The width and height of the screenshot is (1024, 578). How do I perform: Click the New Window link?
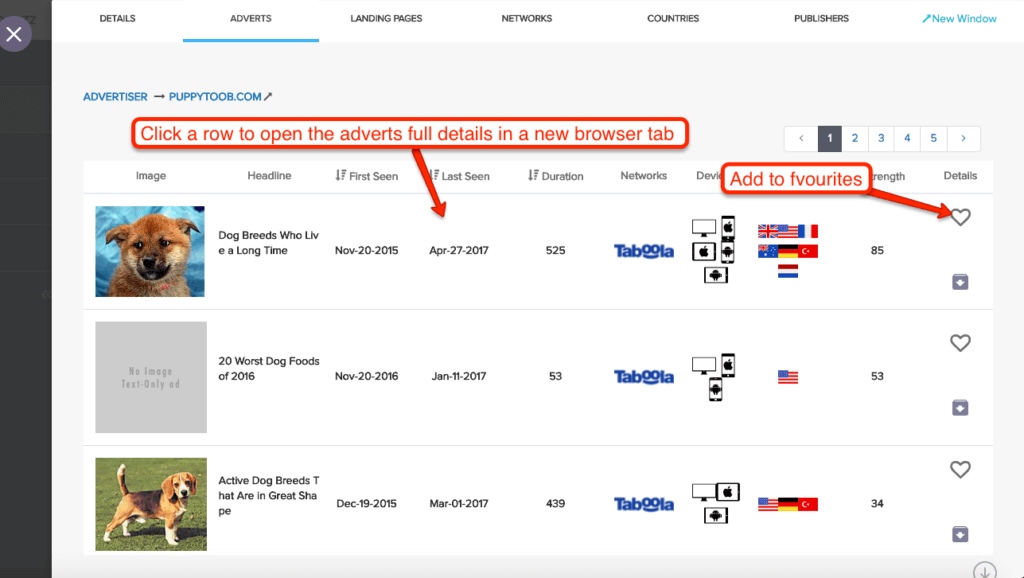tap(958, 18)
